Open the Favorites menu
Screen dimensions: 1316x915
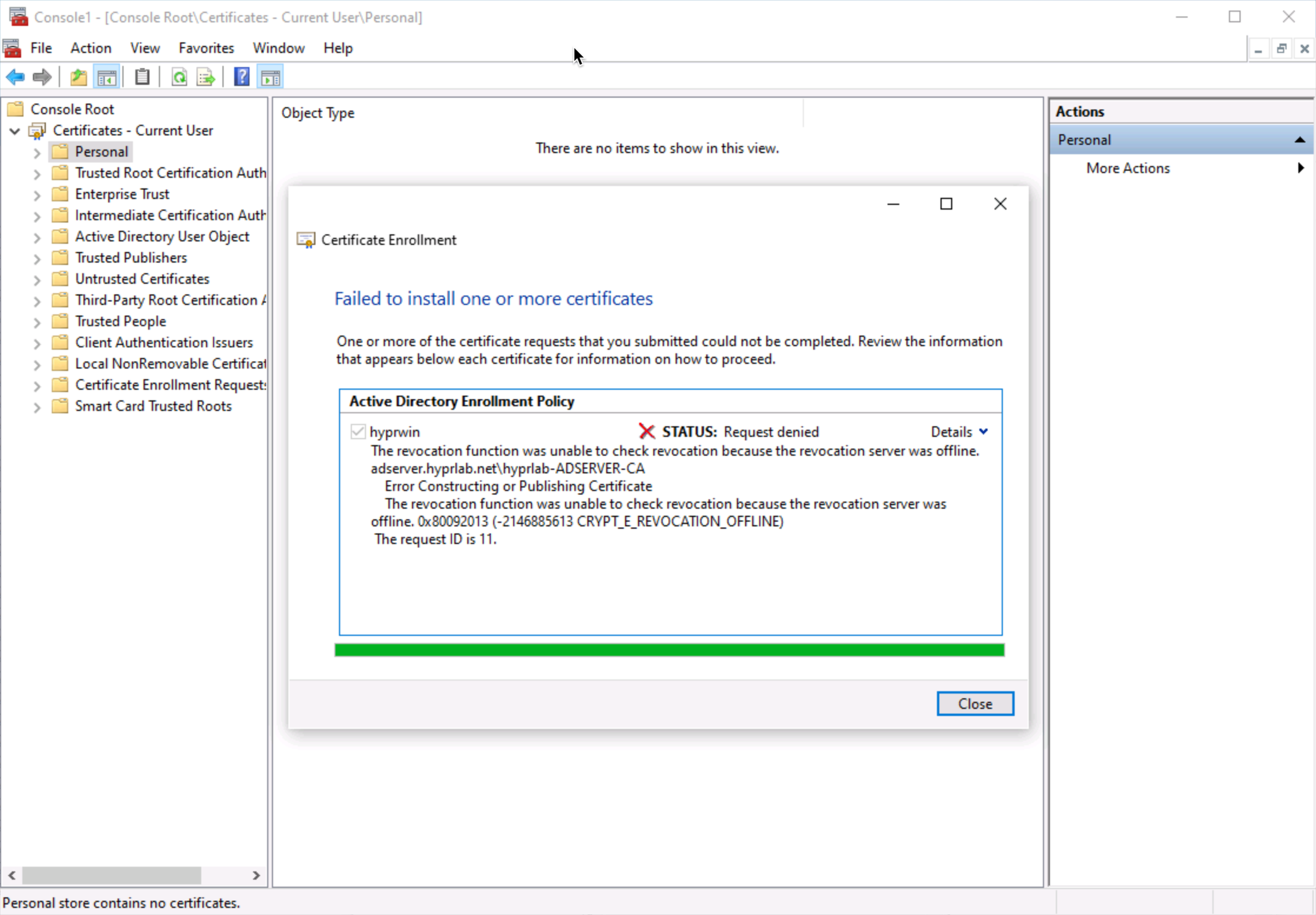click(206, 48)
